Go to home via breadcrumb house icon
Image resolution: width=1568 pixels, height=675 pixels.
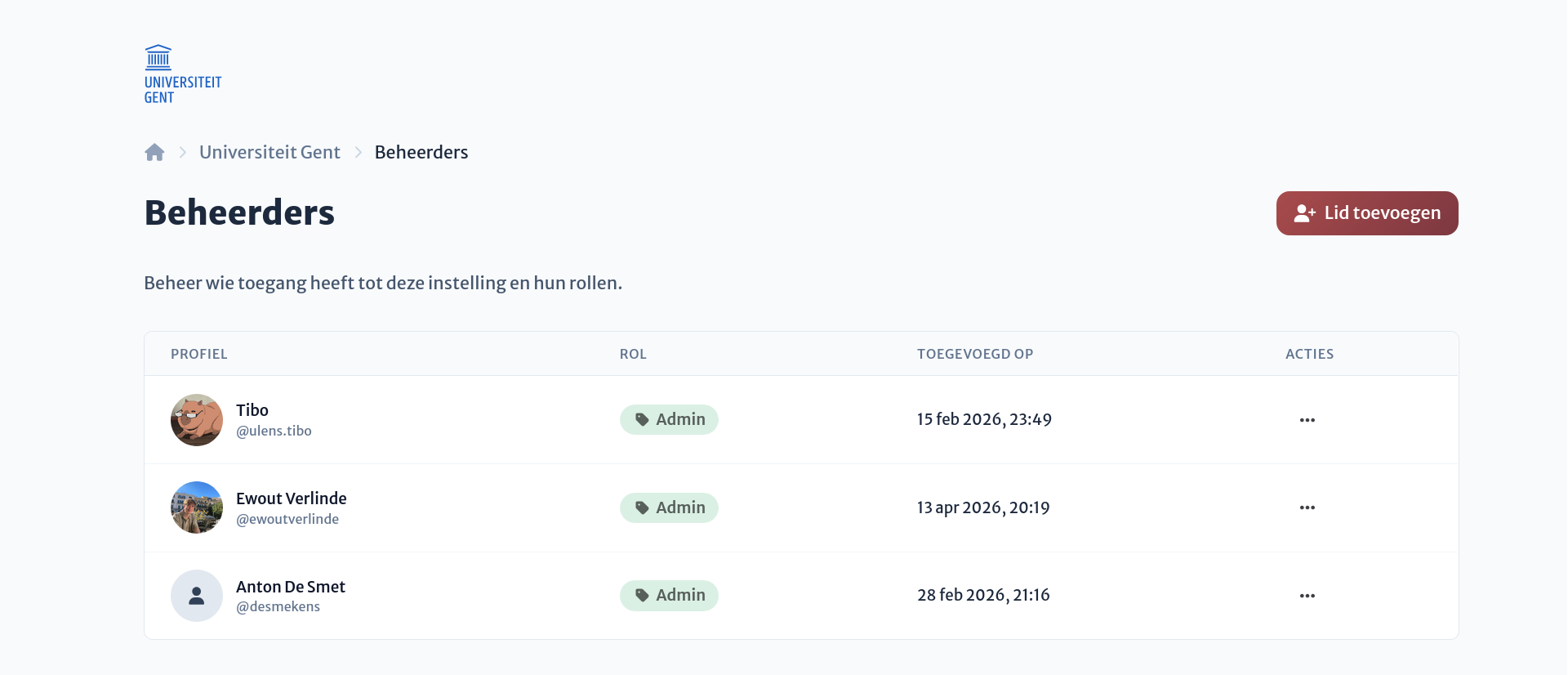point(154,152)
